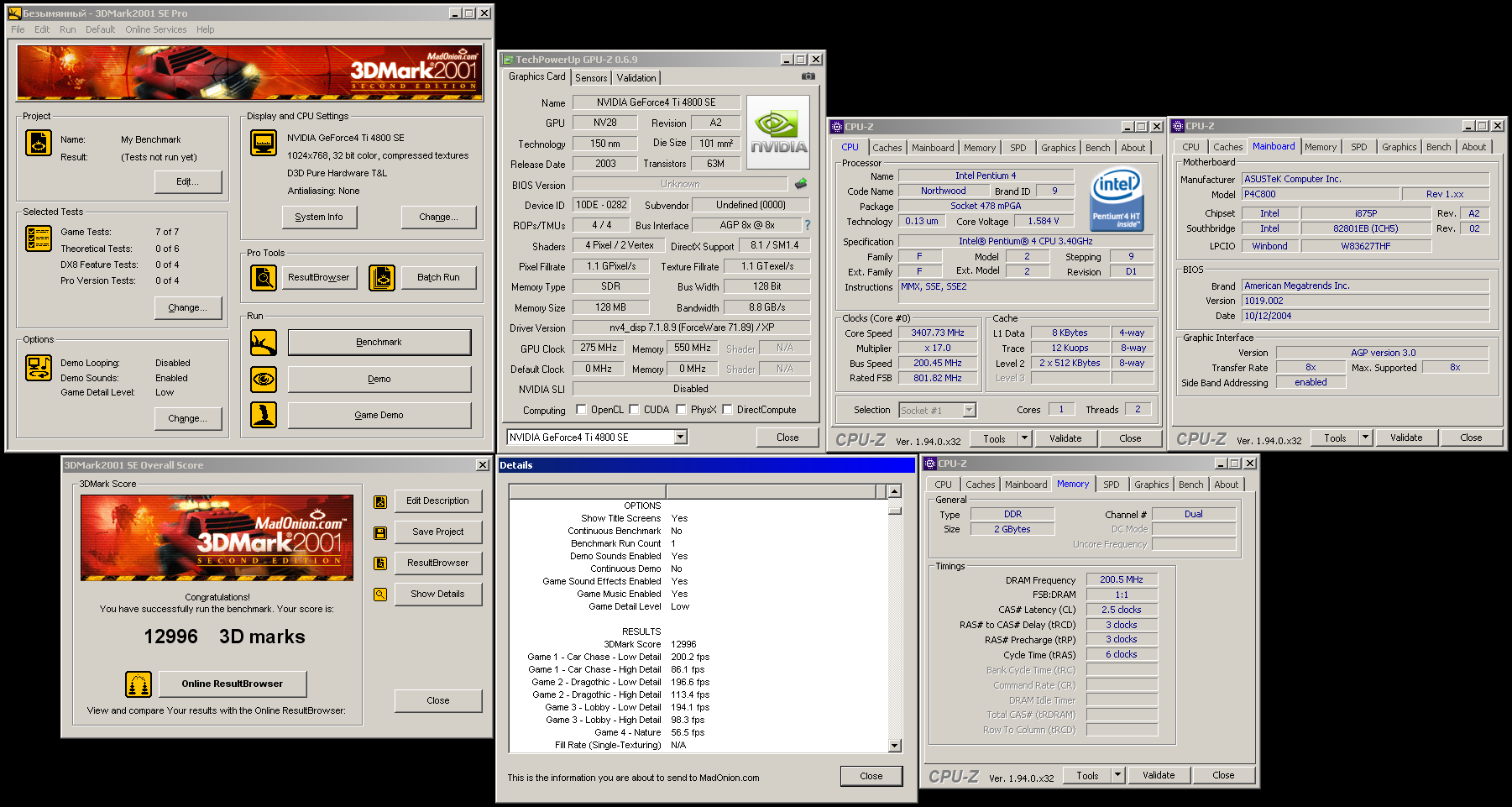Click the NVIDIA logo in GPU-Z
Screen dimensions: 1512x807
pyautogui.click(x=778, y=133)
